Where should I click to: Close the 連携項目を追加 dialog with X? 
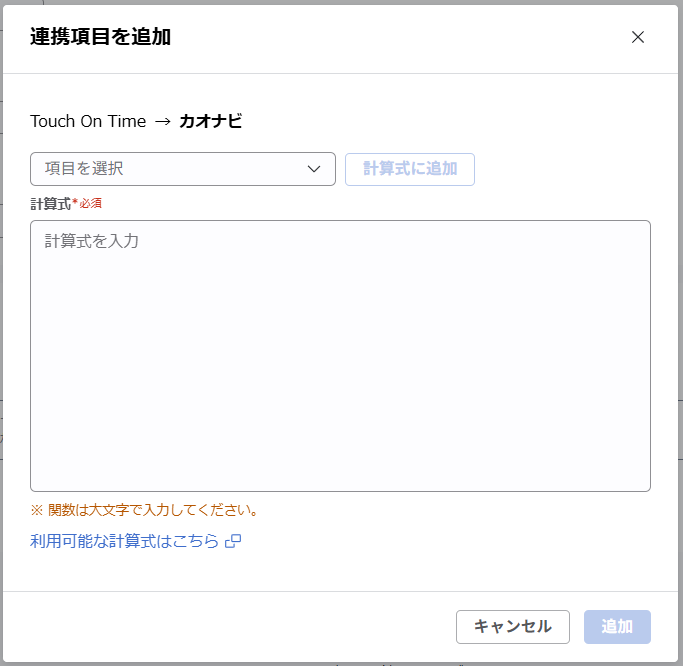coord(638,37)
